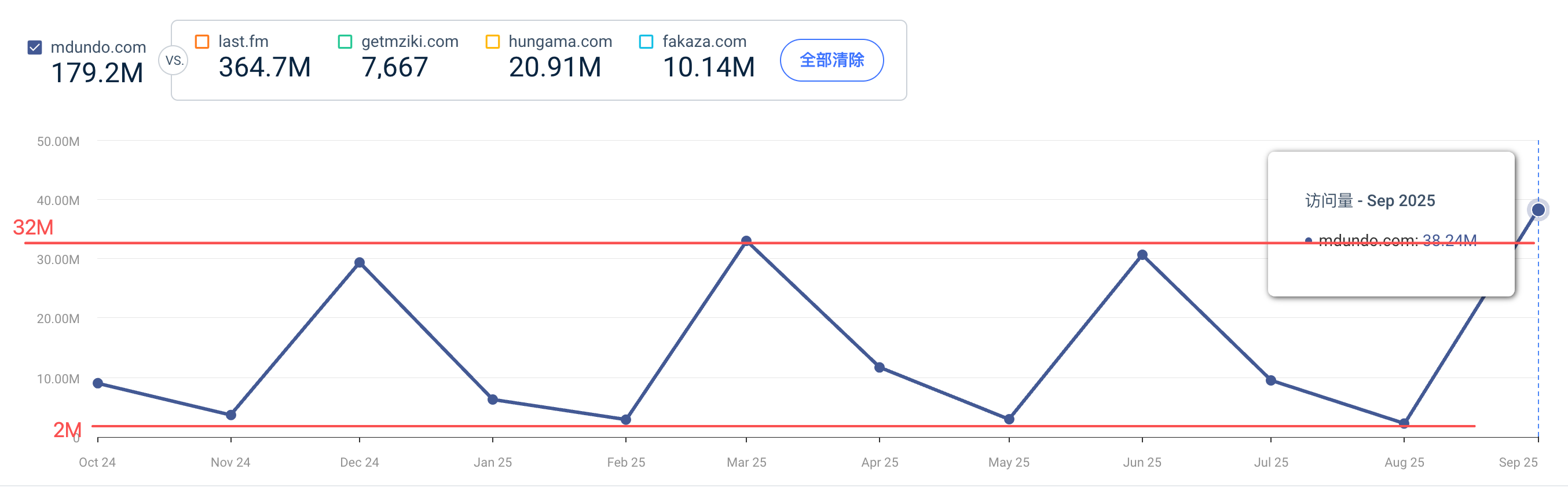Select the getmziki.com domain label
Screen dimensions: 1568x491
(x=409, y=41)
